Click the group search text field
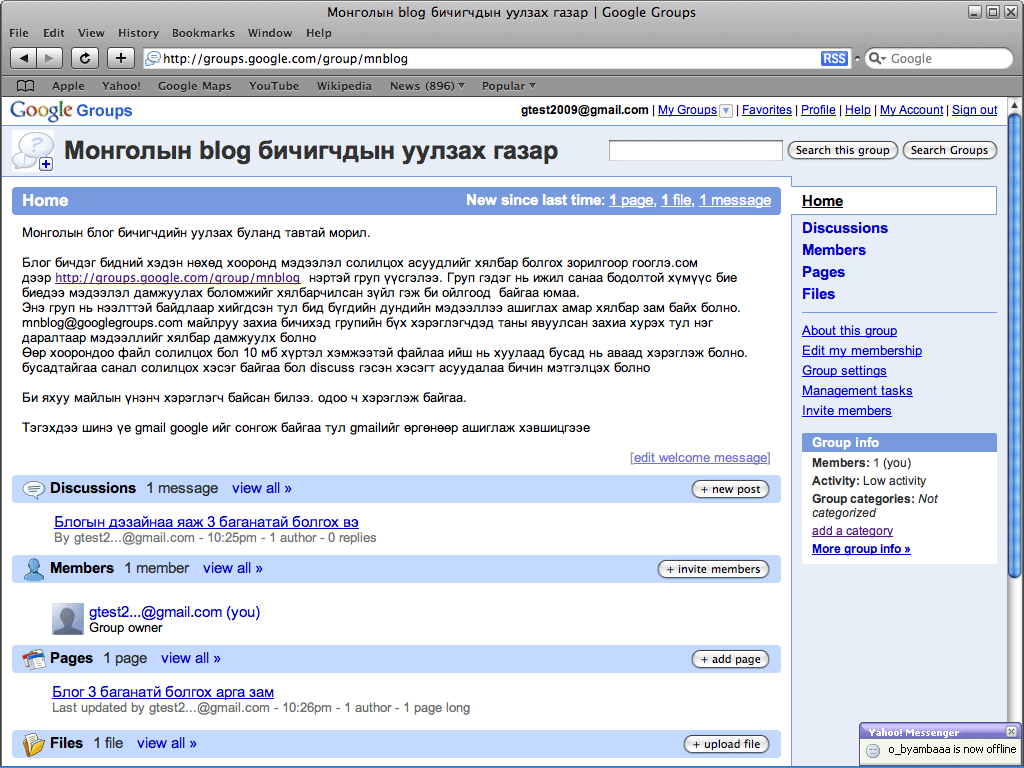The height and width of the screenshot is (768, 1024). click(696, 150)
